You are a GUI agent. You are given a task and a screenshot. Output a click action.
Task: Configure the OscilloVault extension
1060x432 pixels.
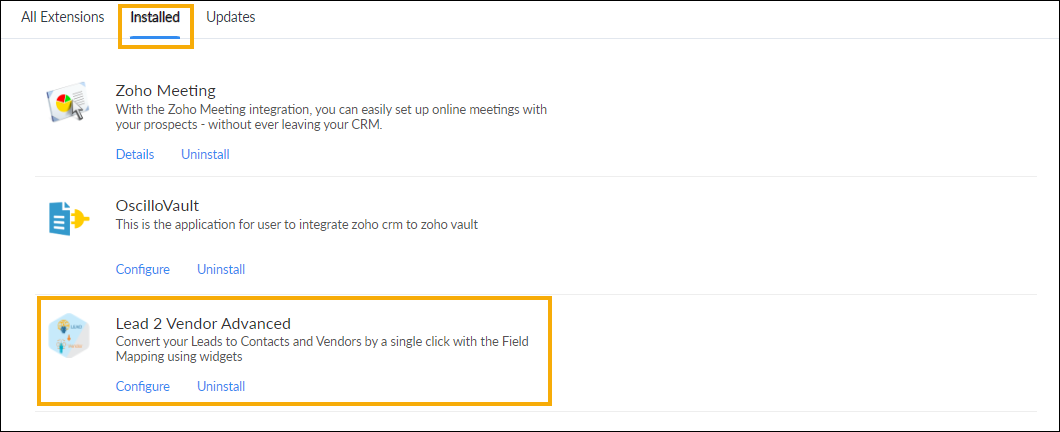coord(143,269)
